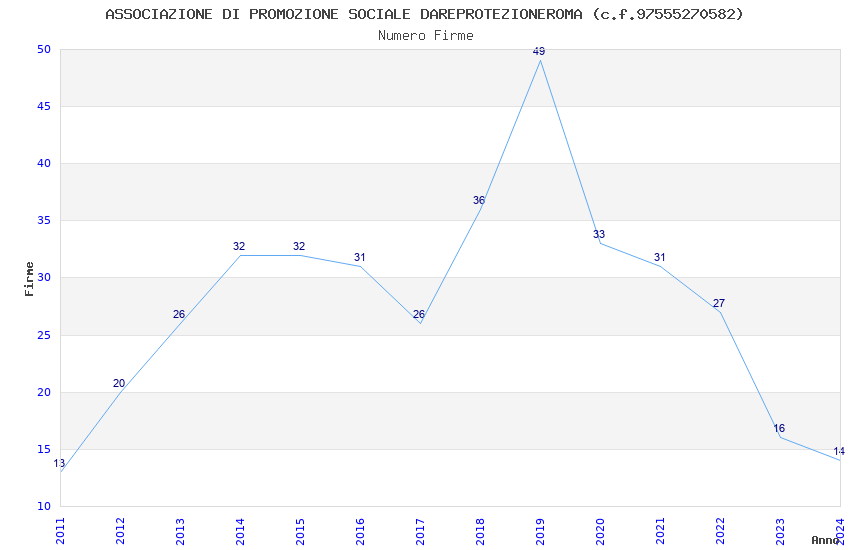
Task: Select the 2012 year label
Action: click(120, 531)
